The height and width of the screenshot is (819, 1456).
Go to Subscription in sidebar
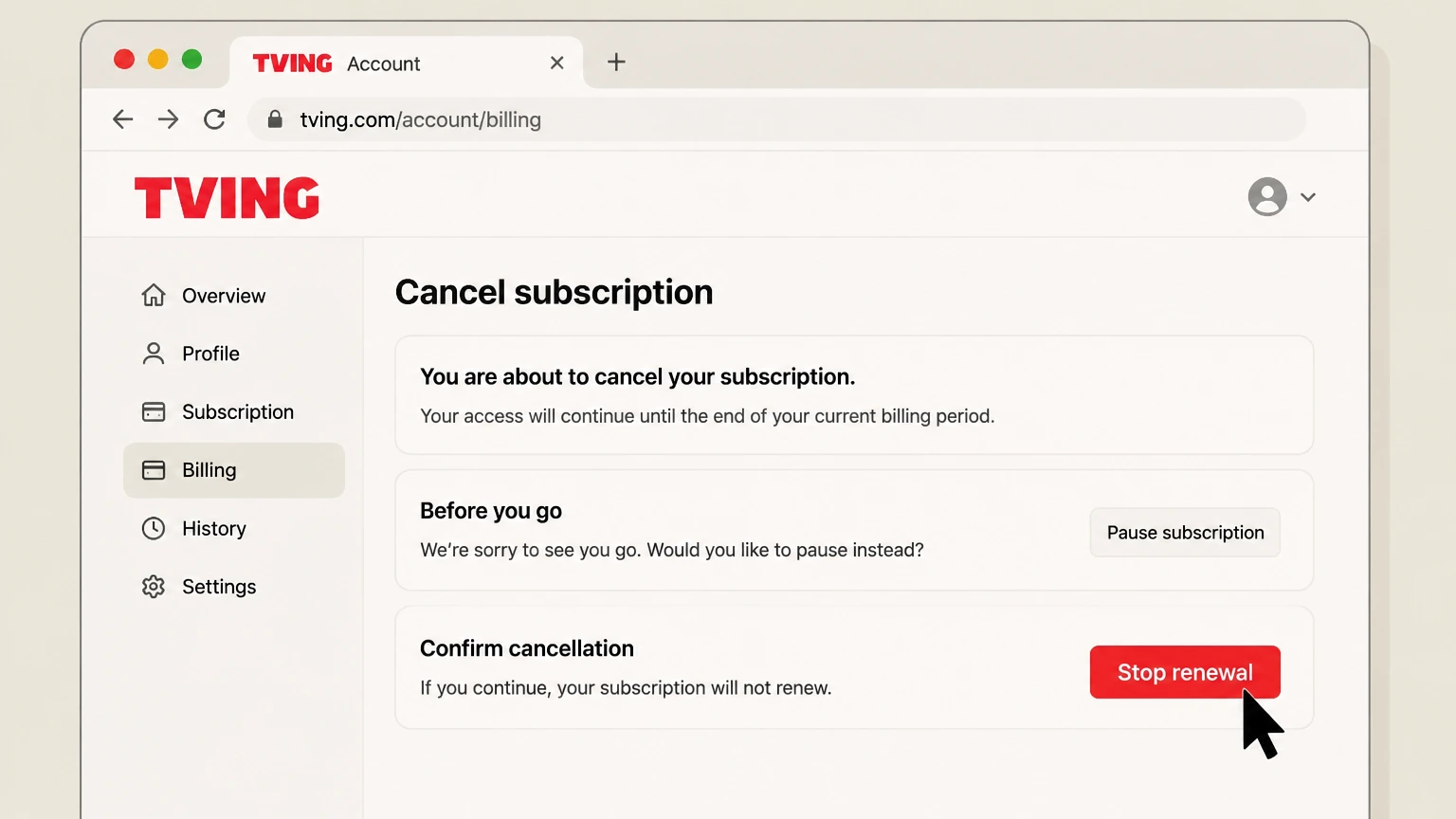click(234, 412)
